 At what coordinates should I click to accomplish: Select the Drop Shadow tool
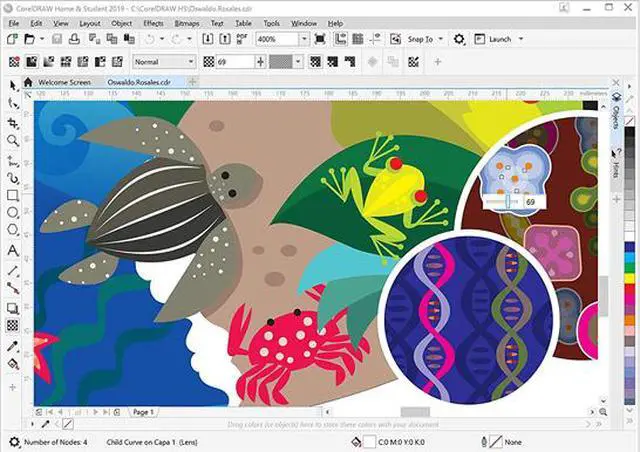13,309
